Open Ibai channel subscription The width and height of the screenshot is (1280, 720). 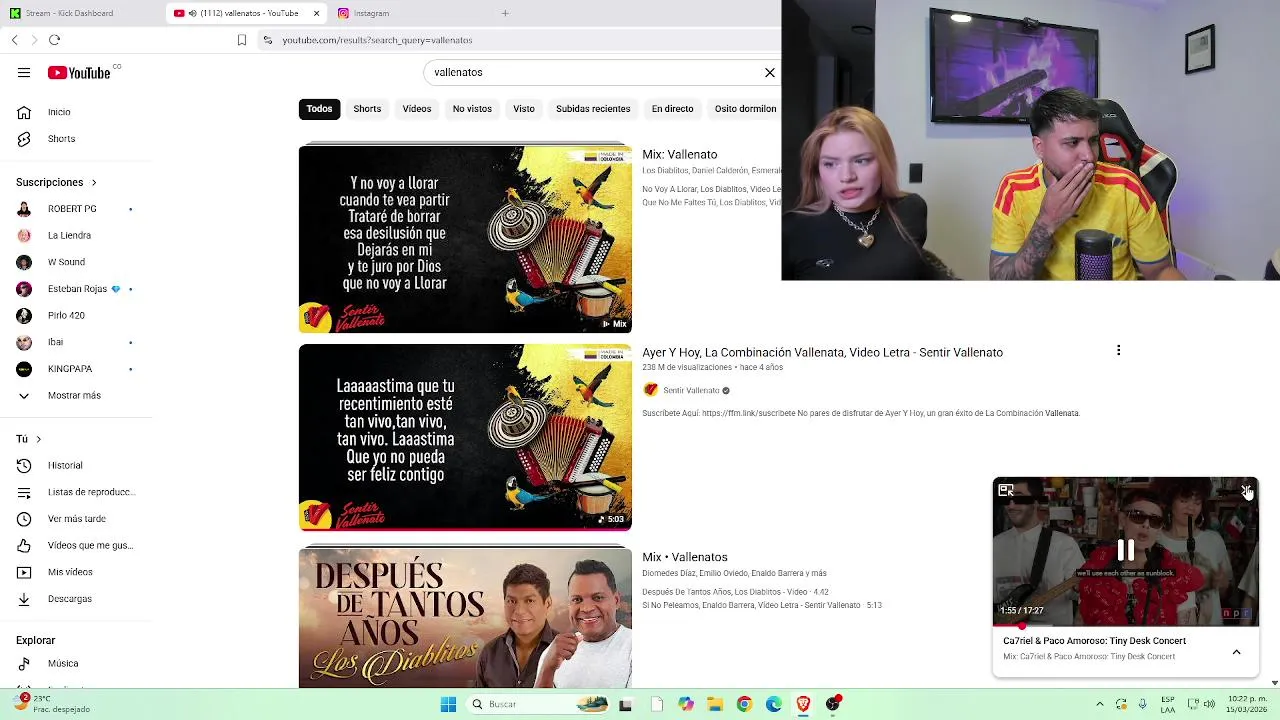(x=55, y=342)
